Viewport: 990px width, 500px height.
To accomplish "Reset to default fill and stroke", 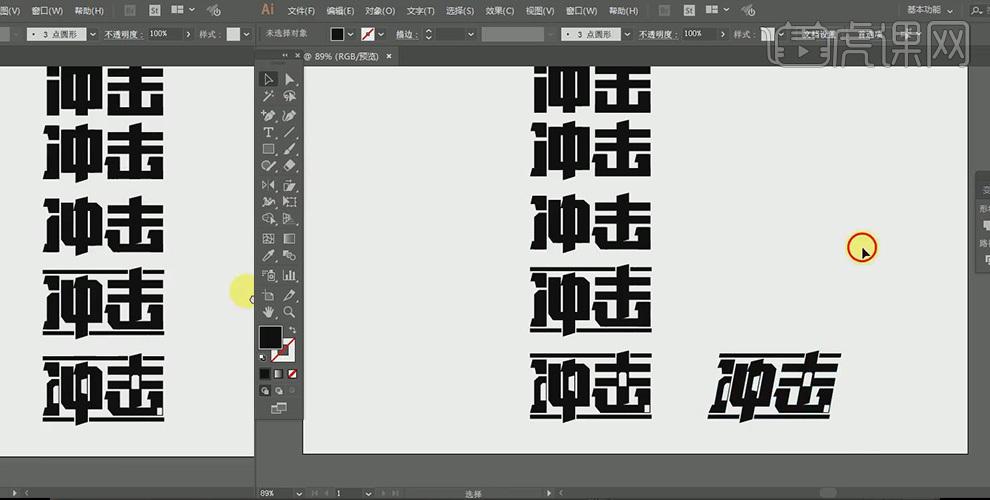I will click(262, 356).
